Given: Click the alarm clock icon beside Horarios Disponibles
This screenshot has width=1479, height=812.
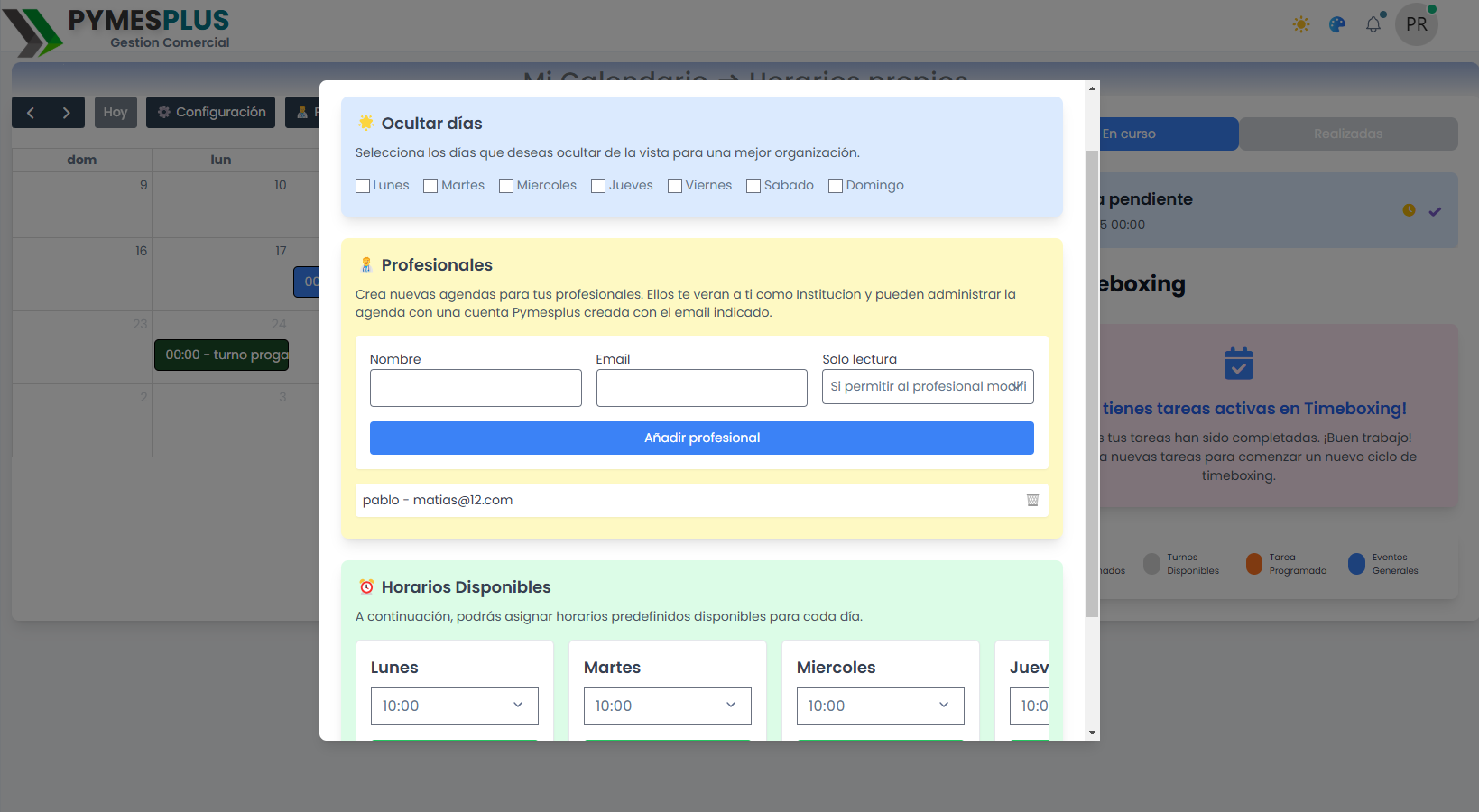Looking at the screenshot, I should 366,586.
